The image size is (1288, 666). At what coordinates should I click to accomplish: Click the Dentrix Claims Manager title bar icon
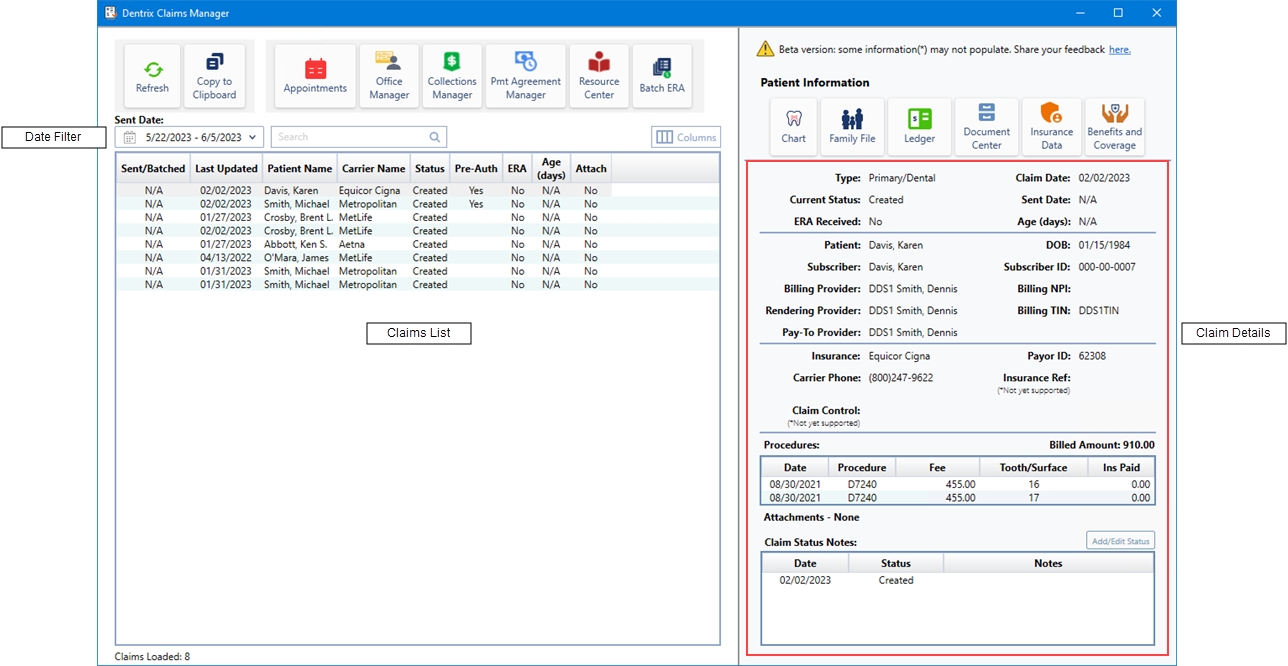point(110,13)
